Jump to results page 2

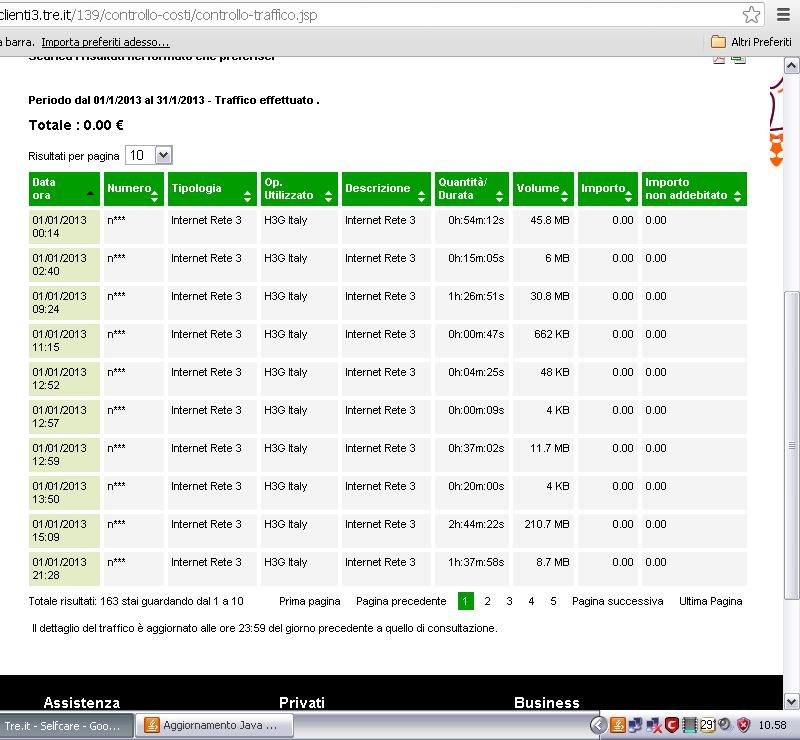(487, 601)
